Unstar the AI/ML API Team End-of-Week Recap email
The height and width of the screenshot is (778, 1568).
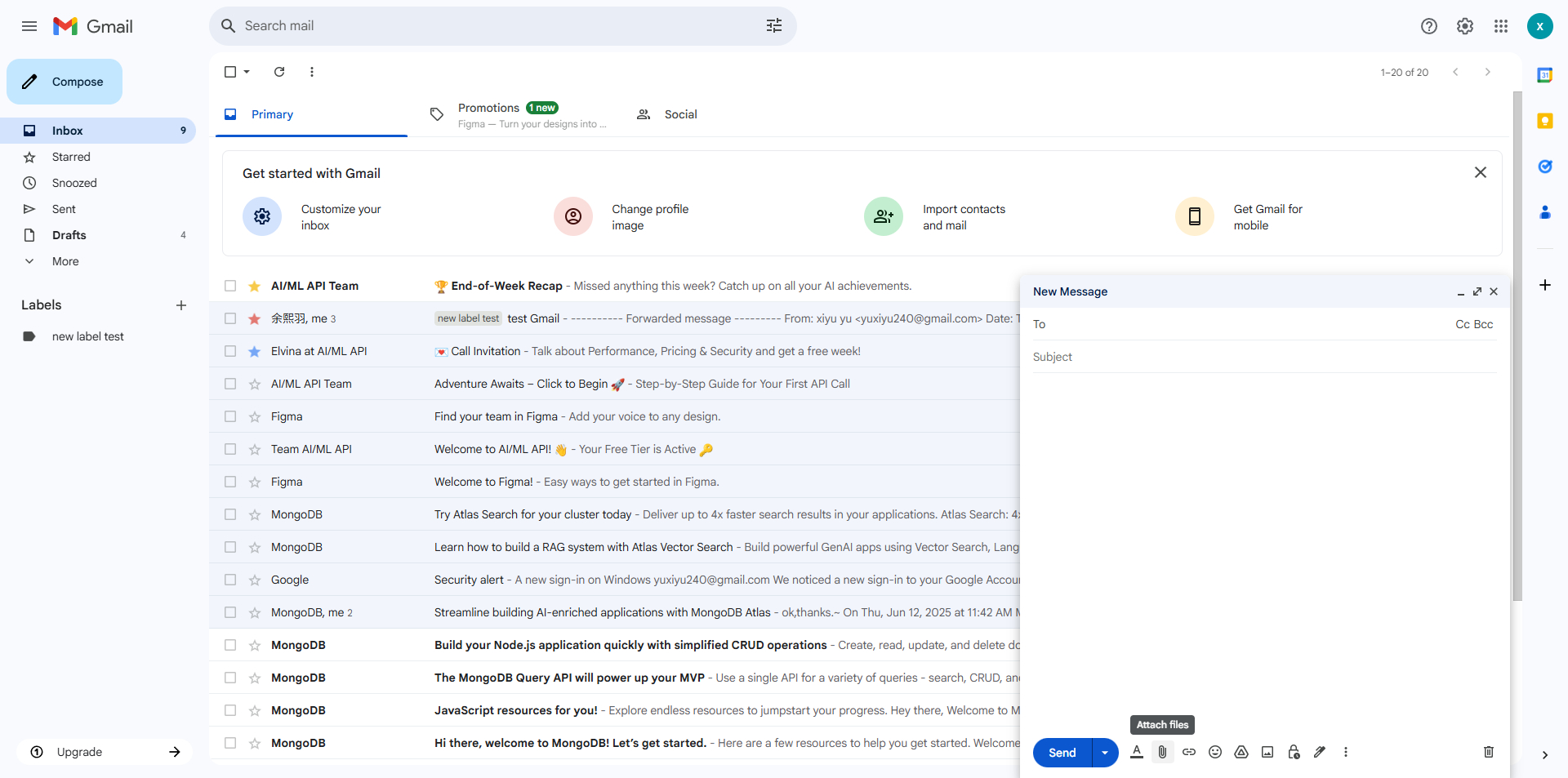tap(255, 286)
